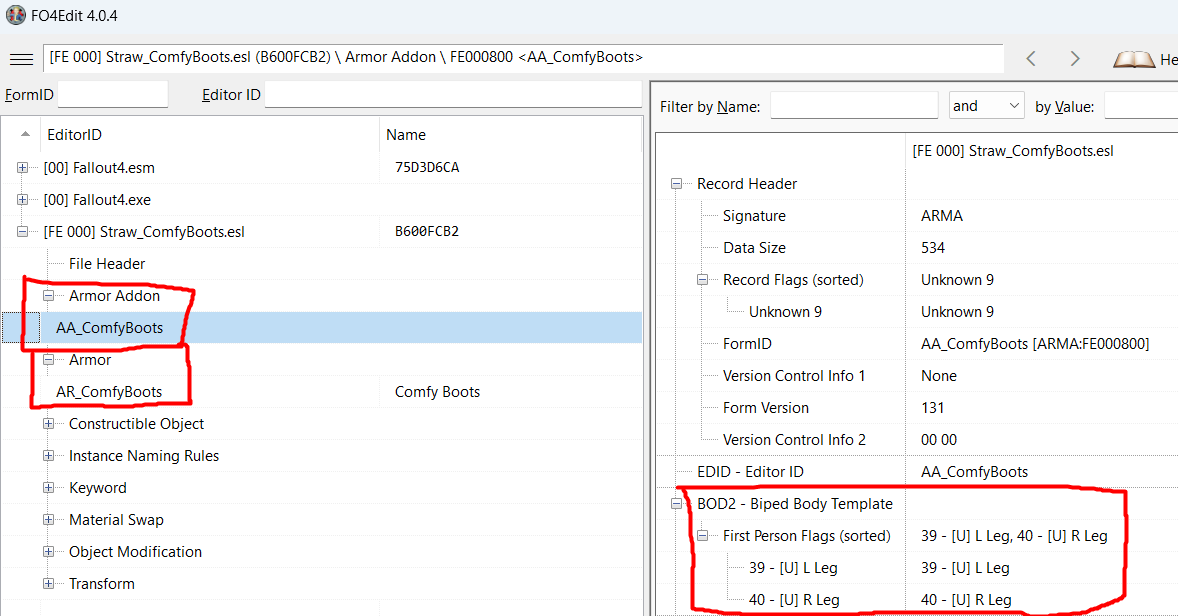Expand the Constructible Object group
The height and width of the screenshot is (616, 1178).
[49, 424]
